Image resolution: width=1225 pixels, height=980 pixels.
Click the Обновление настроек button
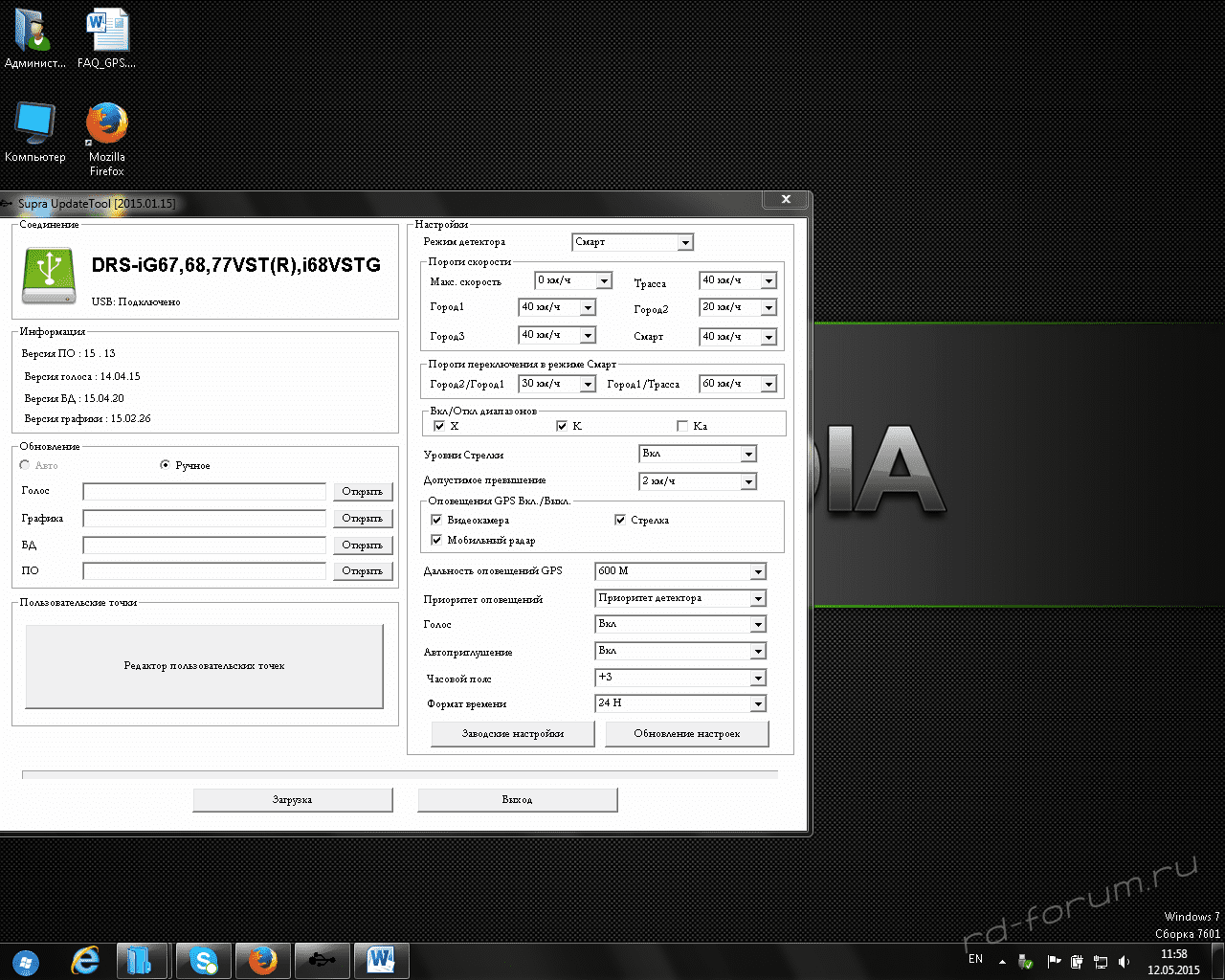pyautogui.click(x=687, y=734)
